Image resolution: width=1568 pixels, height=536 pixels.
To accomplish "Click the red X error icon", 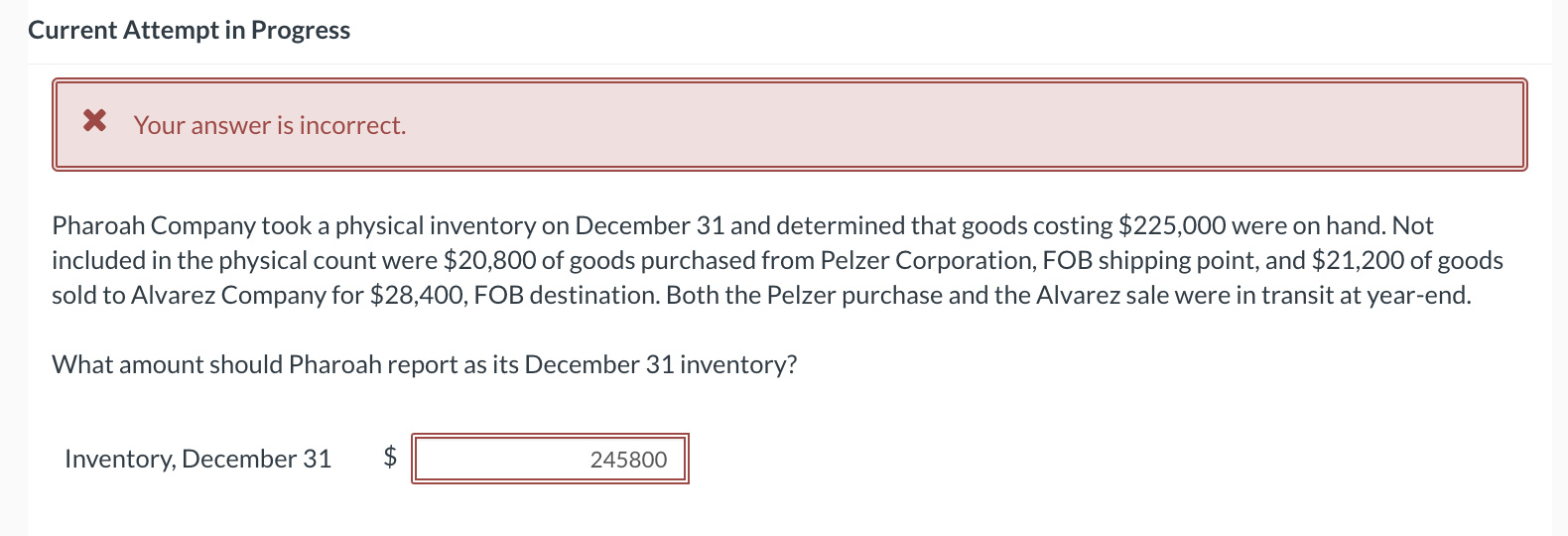I will [94, 122].
